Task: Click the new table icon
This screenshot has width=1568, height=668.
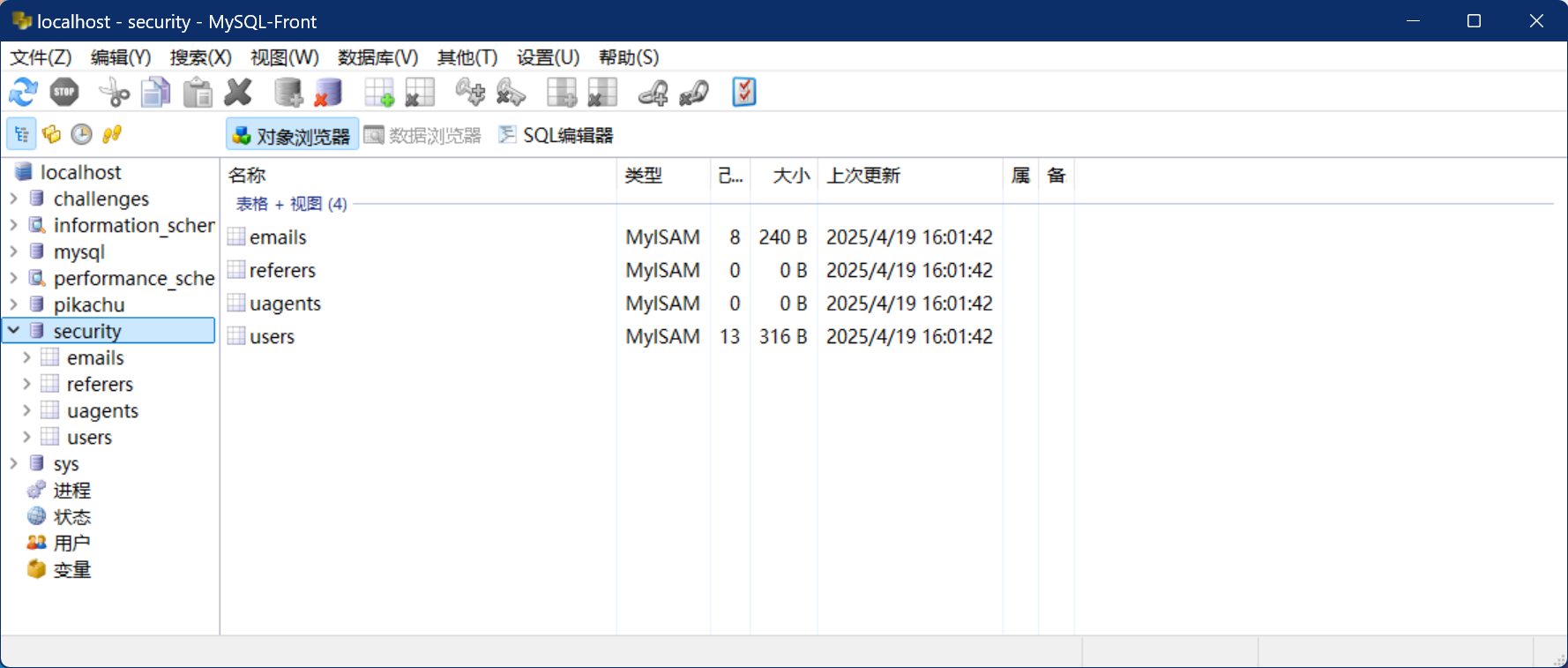Action: tap(379, 92)
